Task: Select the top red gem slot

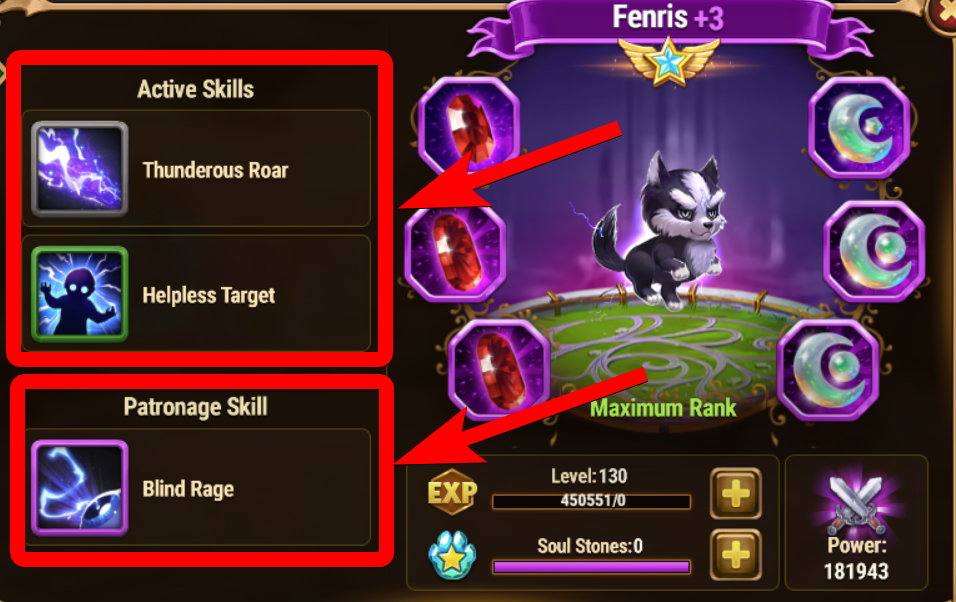Action: click(468, 127)
